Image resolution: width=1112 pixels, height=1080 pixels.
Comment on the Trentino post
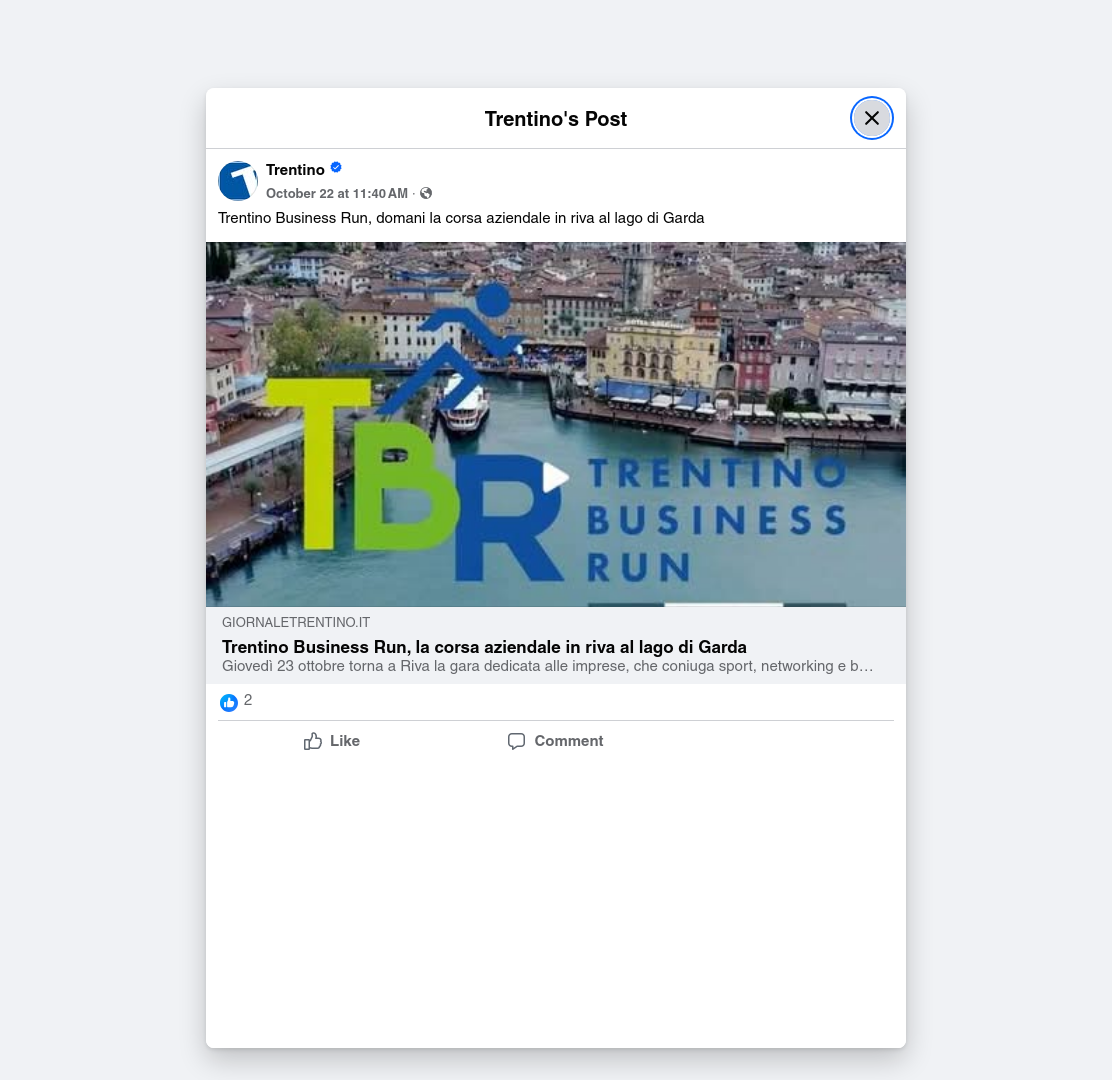coord(555,741)
